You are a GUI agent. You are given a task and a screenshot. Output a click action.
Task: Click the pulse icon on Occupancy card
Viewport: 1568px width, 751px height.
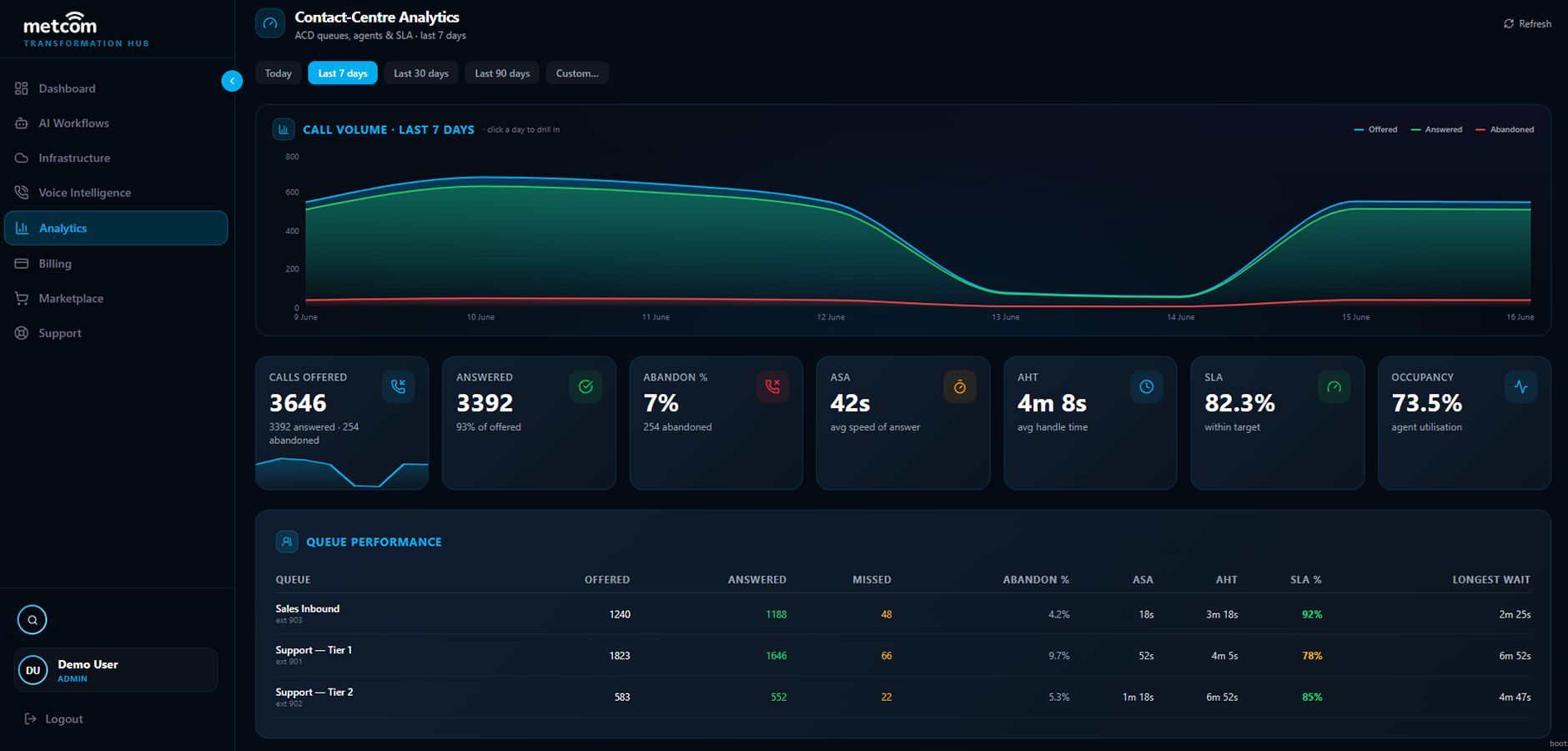[1521, 386]
